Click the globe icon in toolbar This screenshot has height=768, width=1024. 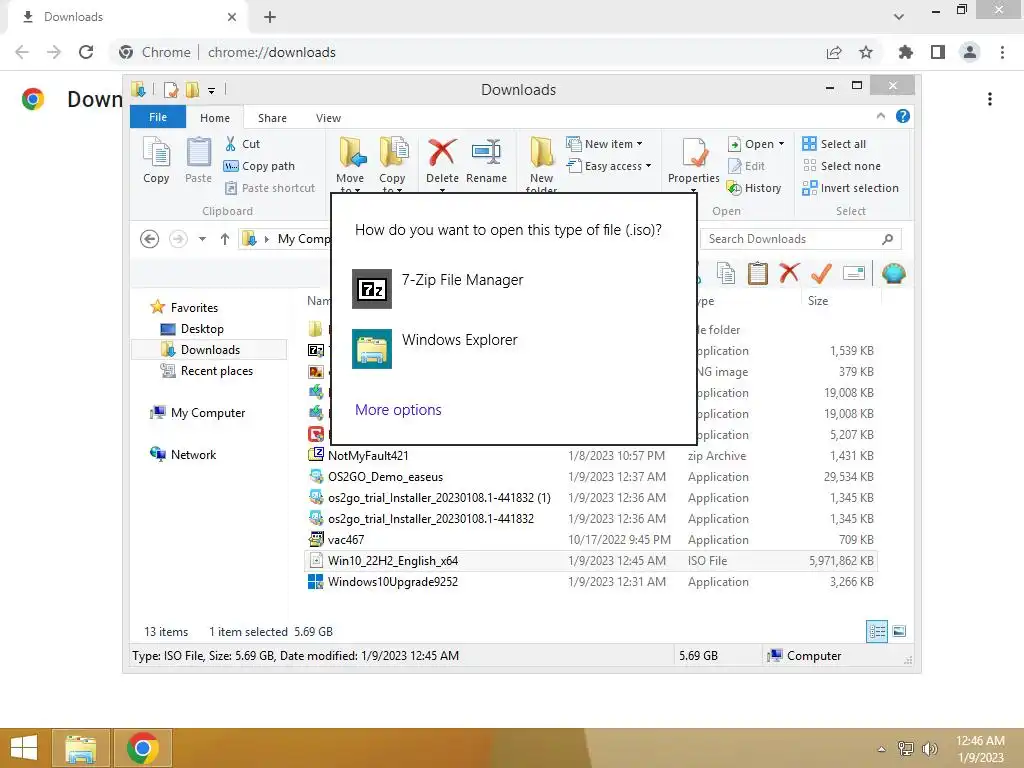pyautogui.click(x=893, y=273)
